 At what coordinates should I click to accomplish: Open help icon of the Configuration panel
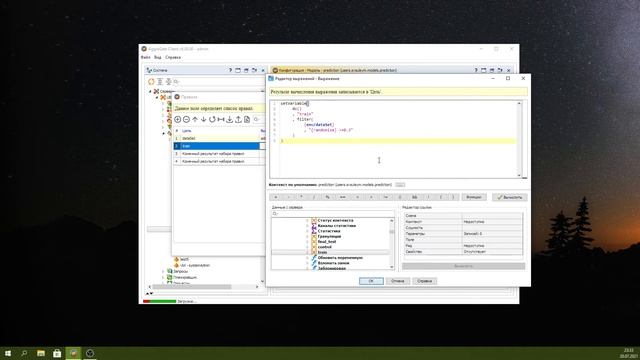476,70
